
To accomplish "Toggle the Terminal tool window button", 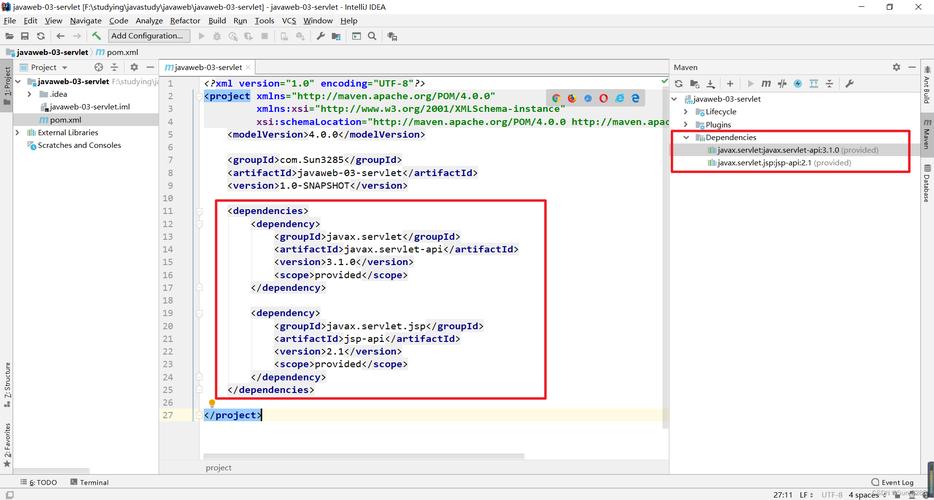I will (x=89, y=482).
